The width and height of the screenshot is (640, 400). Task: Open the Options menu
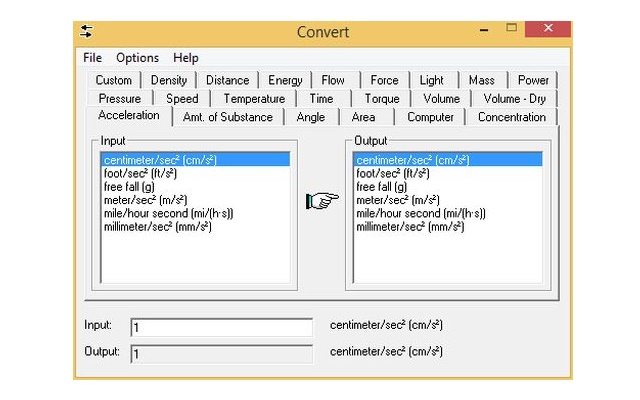[137, 58]
